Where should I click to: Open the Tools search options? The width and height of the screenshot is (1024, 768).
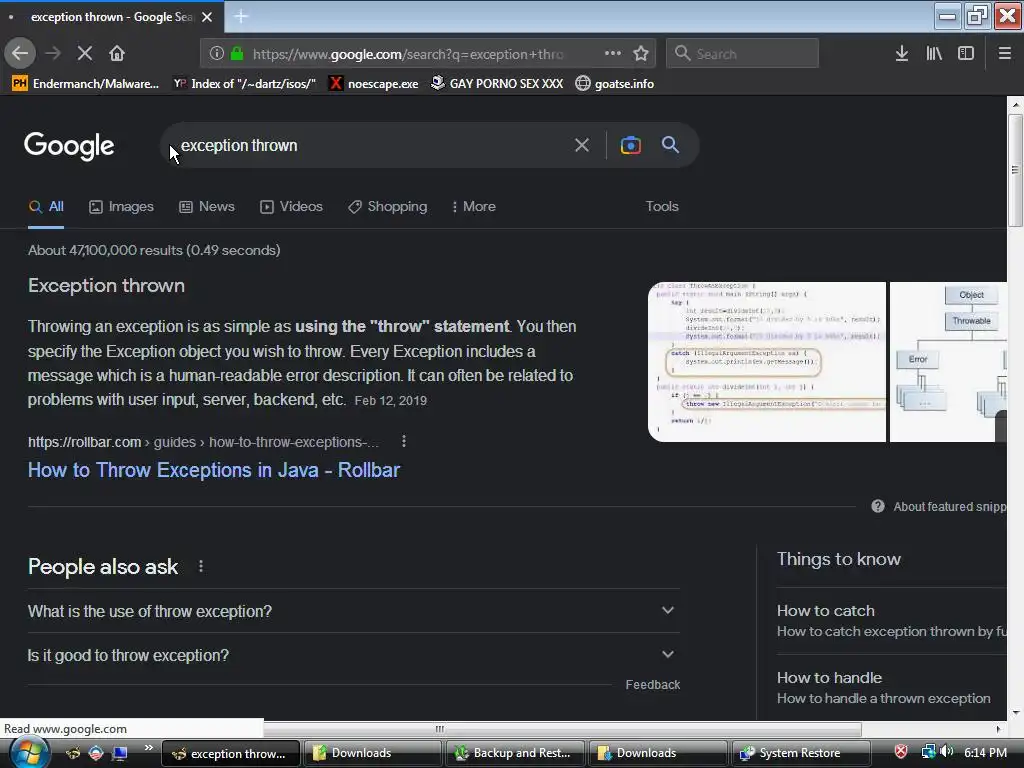pyautogui.click(x=662, y=206)
